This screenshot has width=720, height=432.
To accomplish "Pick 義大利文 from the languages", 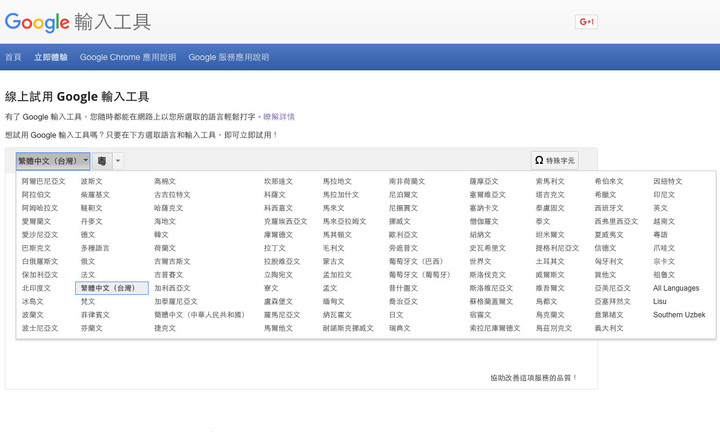I will pos(609,328).
